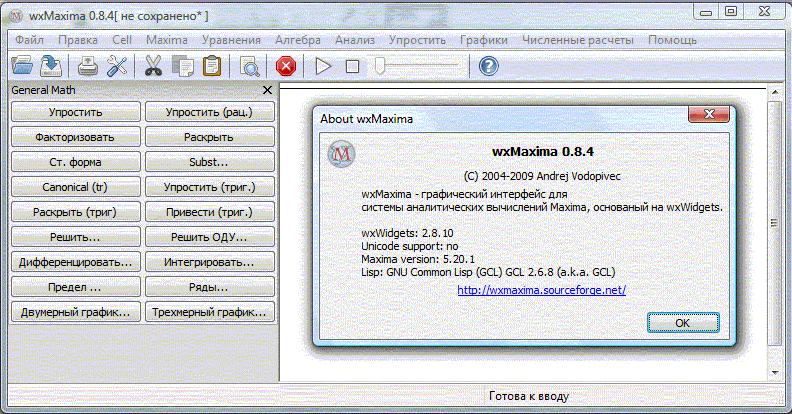Open the configure wxMaxima tools icon
This screenshot has width=792, height=414.
point(117,66)
